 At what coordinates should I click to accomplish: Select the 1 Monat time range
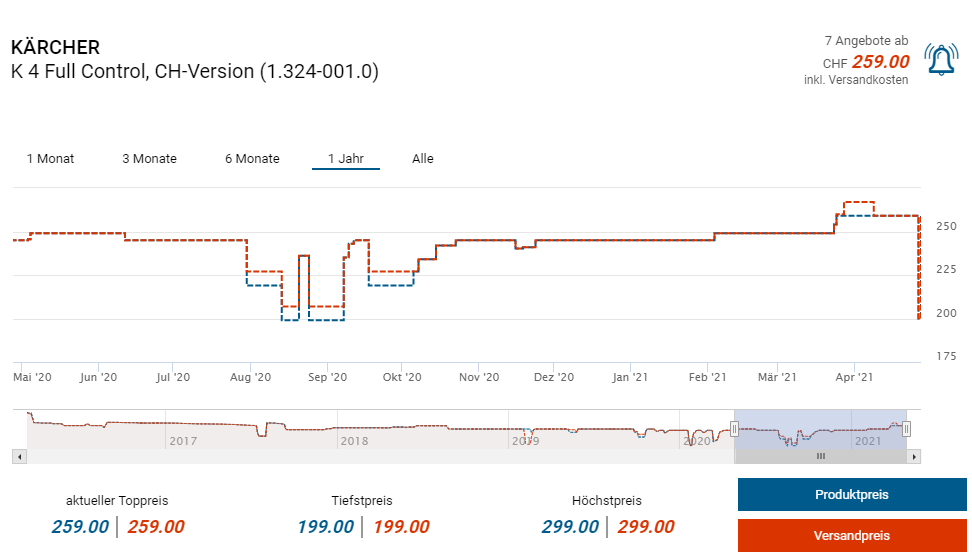50,159
